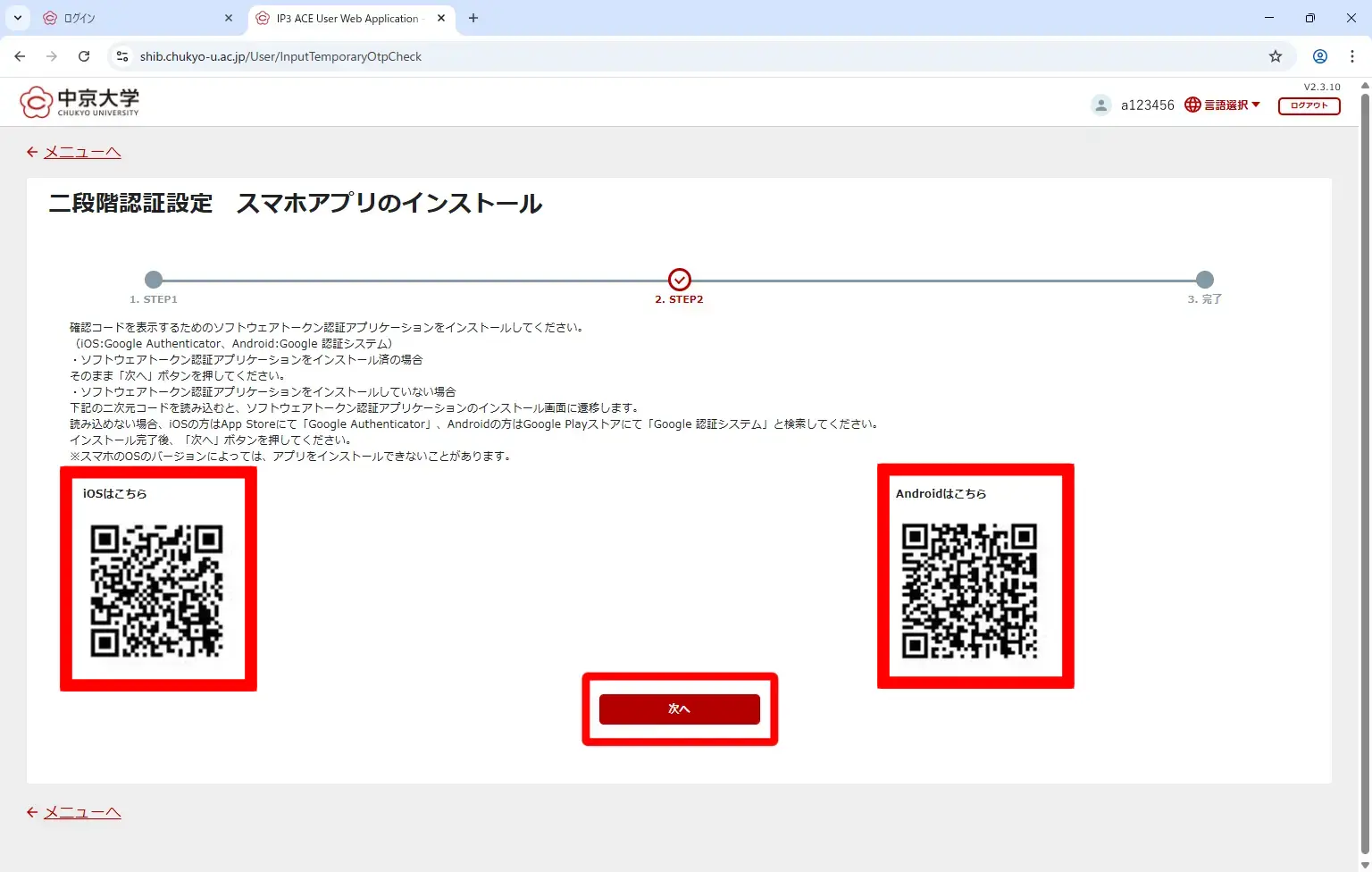Click the top メニューへ link

tap(82, 152)
